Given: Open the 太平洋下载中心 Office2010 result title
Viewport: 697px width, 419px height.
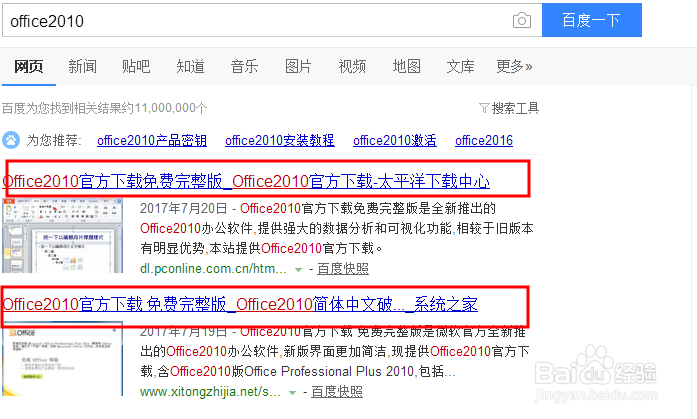Looking at the screenshot, I should 246,181.
